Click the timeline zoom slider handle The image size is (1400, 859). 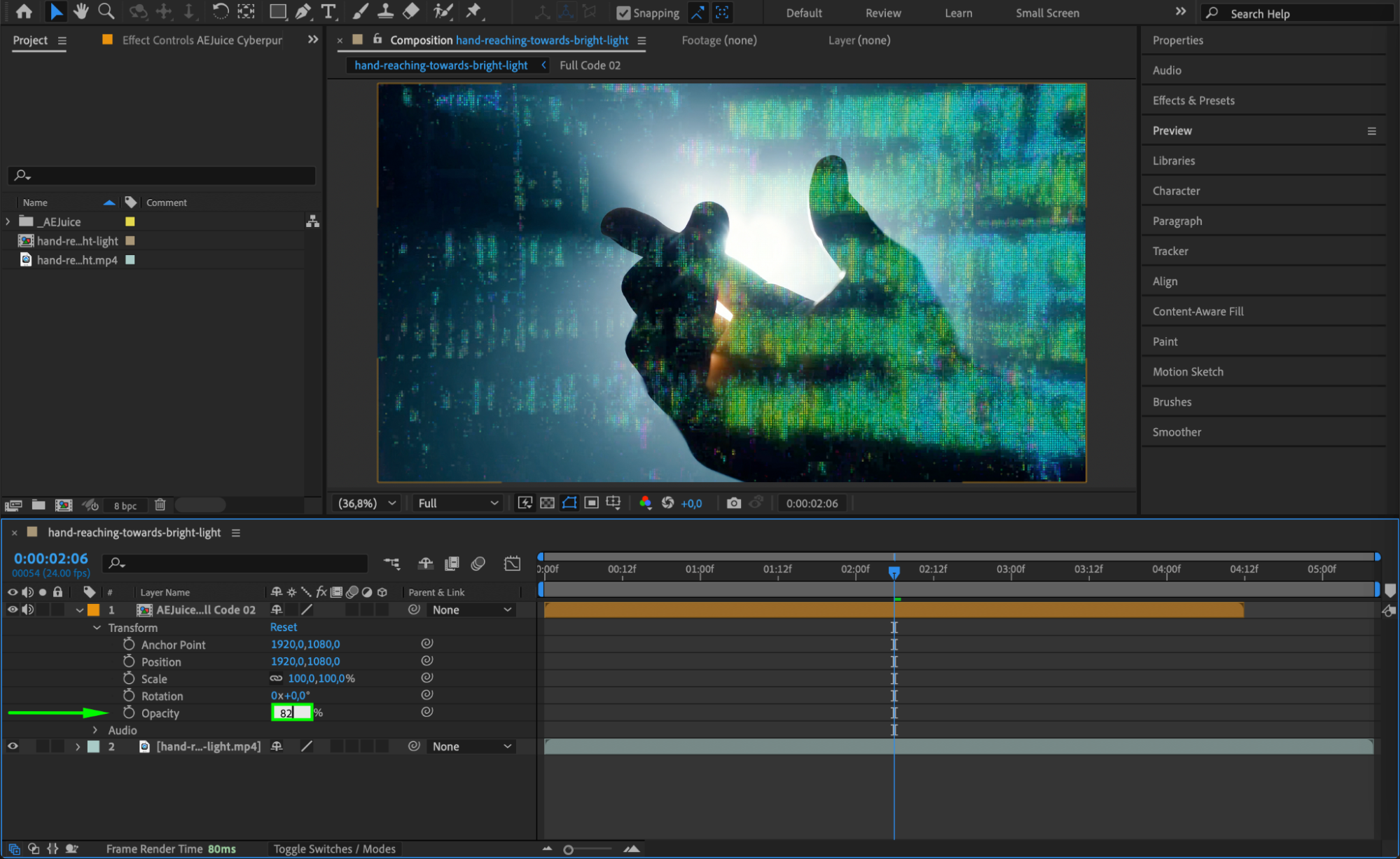click(568, 849)
